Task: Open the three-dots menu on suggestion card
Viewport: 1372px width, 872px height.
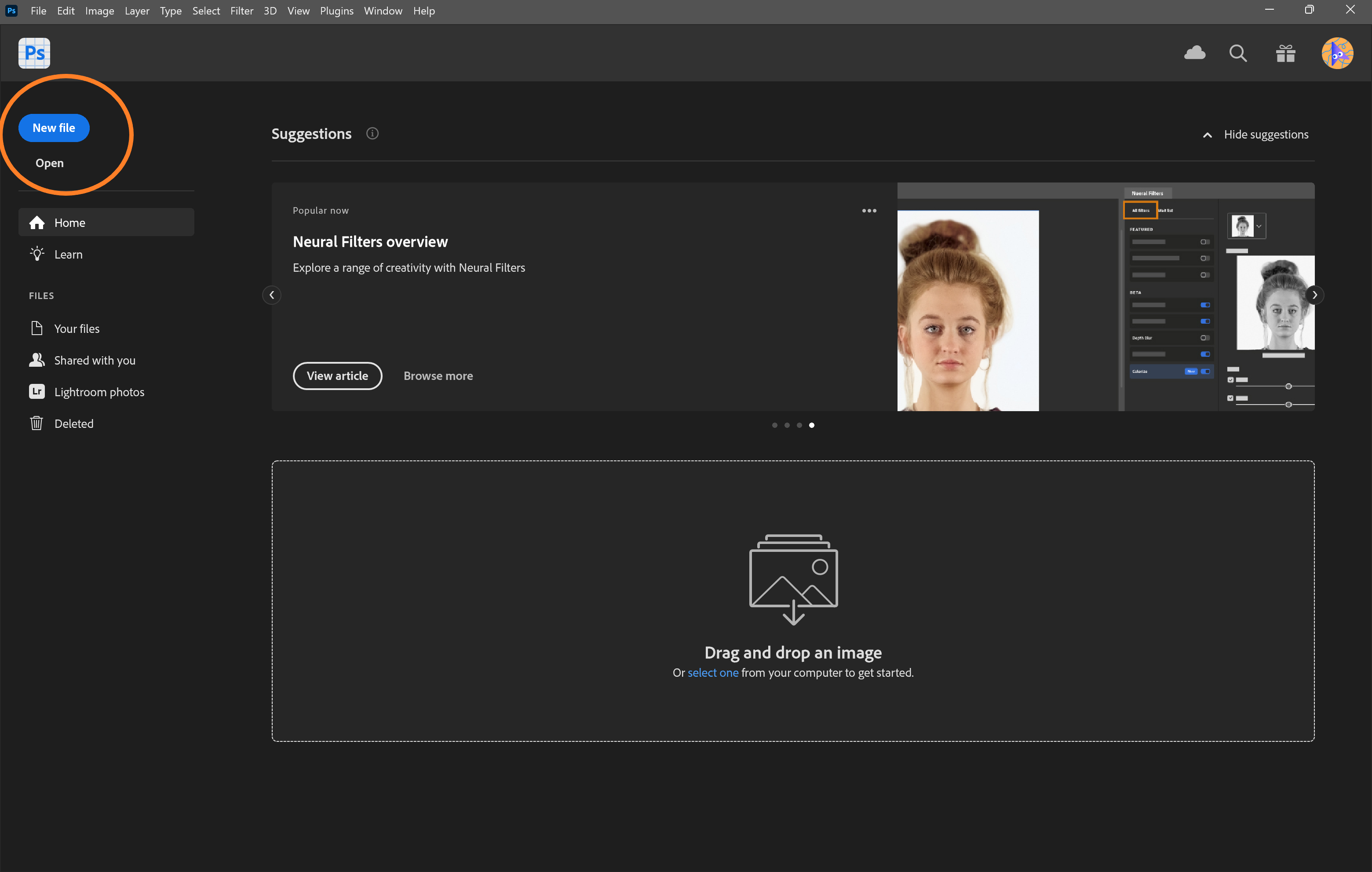Action: click(869, 211)
